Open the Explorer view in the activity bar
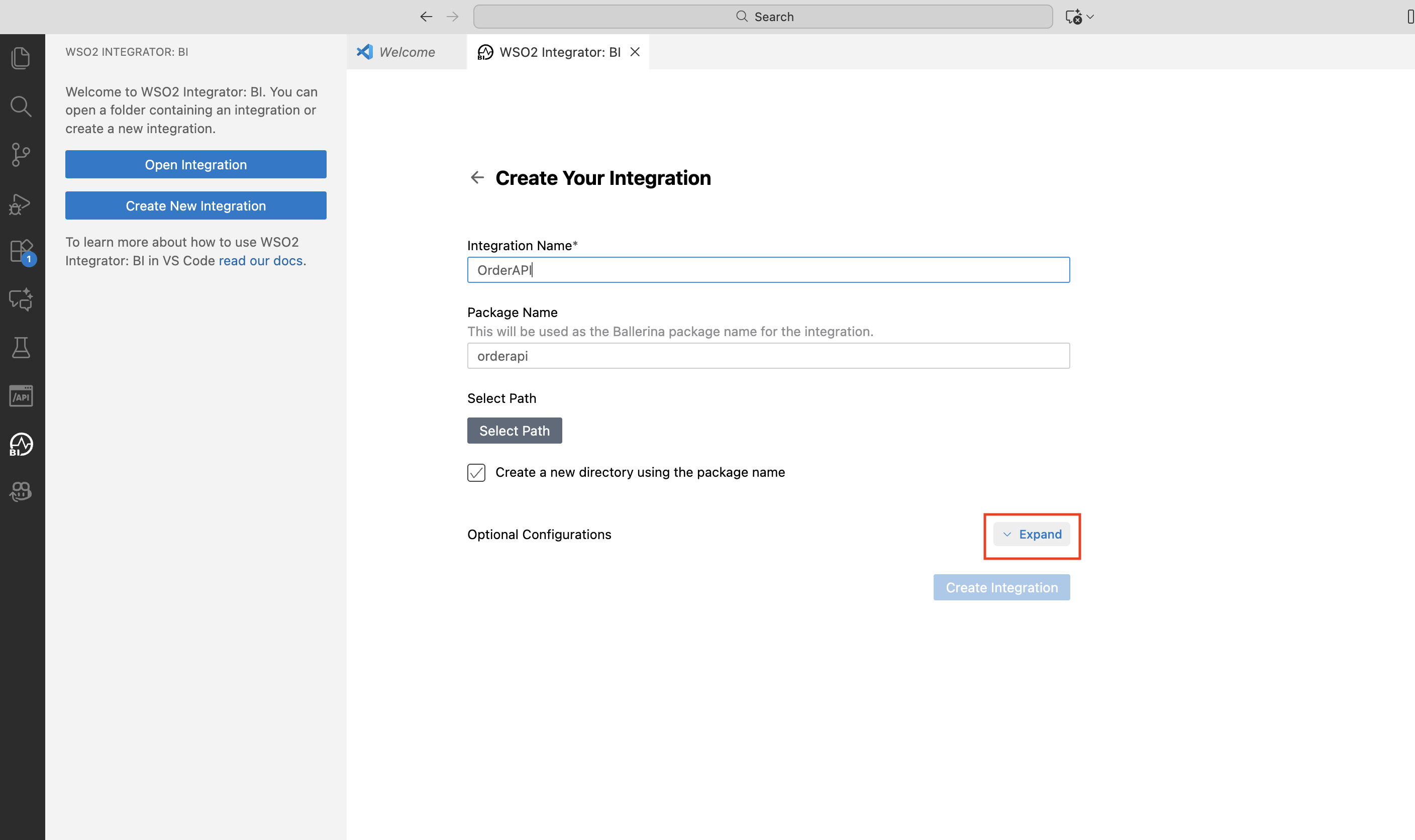1415x840 pixels. coord(21,57)
